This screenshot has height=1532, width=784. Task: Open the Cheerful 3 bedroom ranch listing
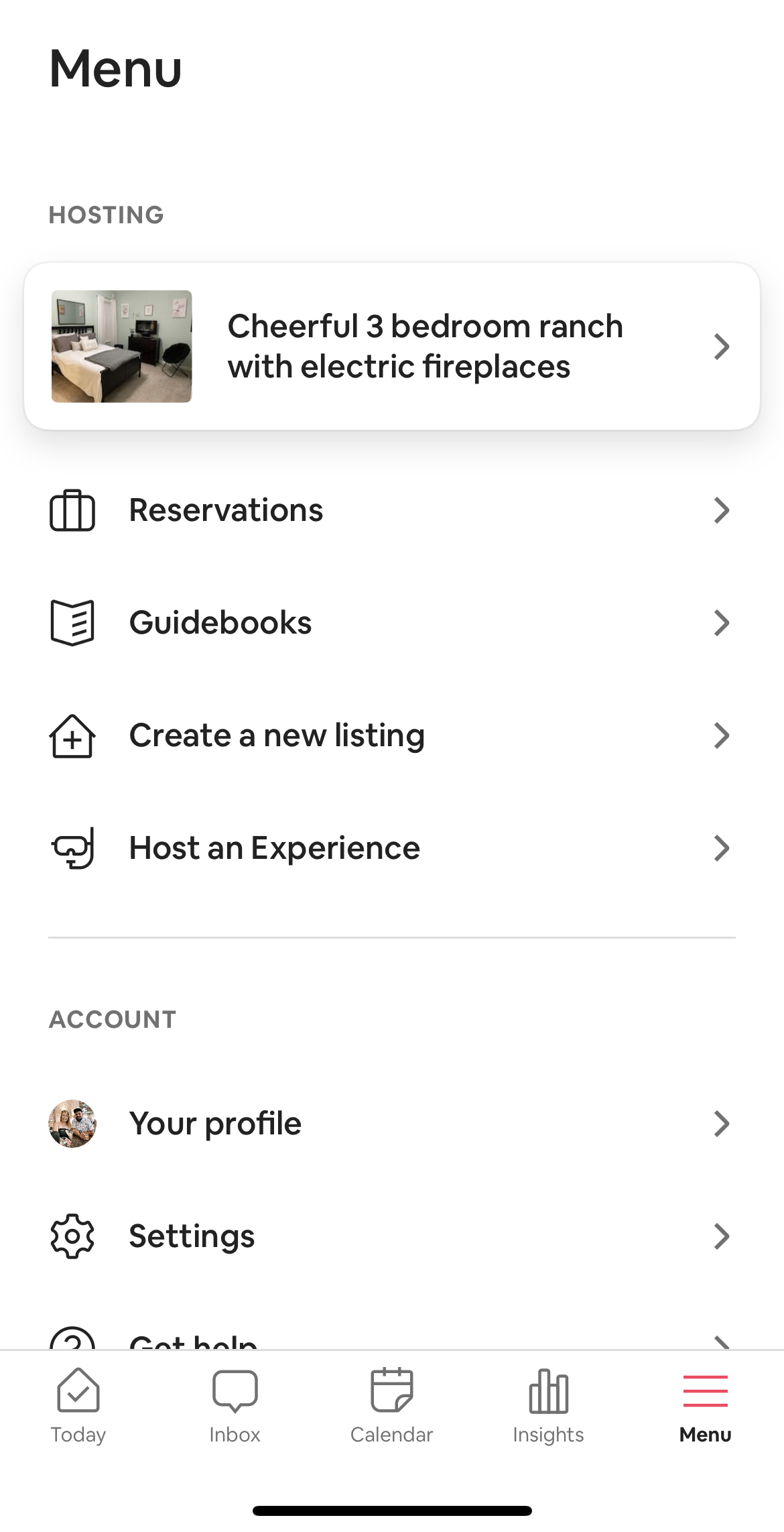point(425,347)
